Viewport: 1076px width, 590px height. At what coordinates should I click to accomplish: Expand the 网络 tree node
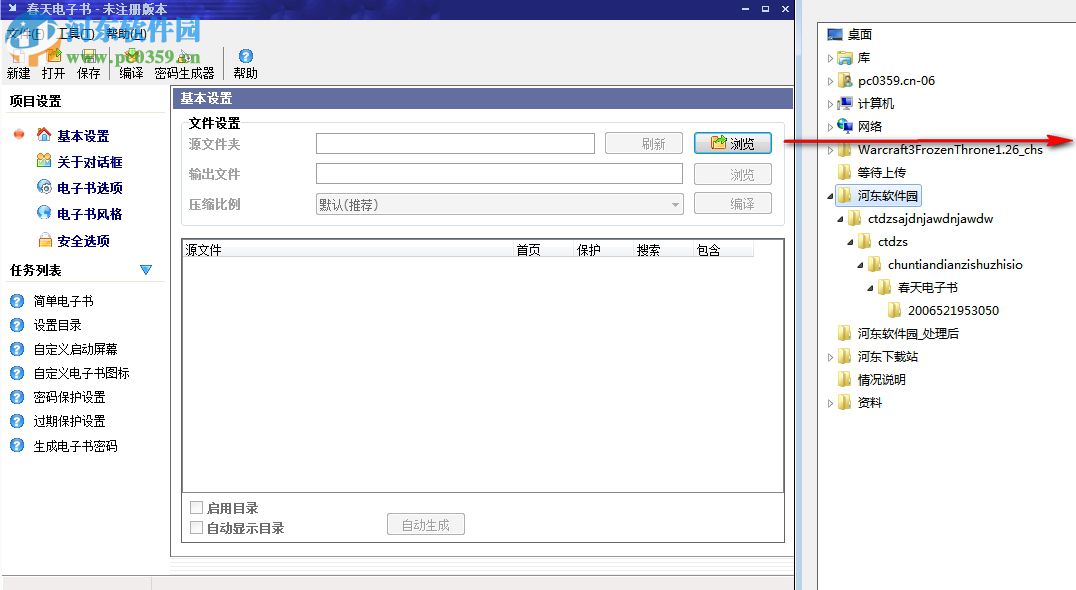pos(830,127)
